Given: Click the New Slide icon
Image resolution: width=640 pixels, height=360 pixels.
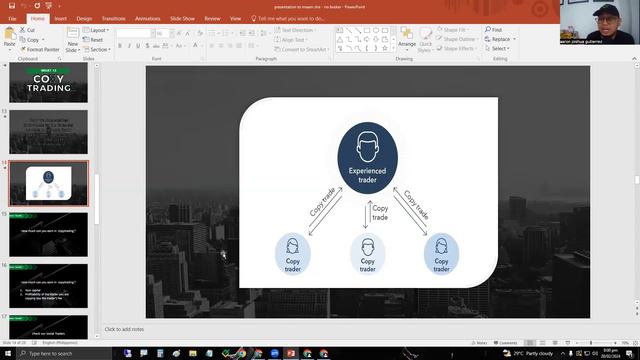Looking at the screenshot, I should [x=73, y=33].
